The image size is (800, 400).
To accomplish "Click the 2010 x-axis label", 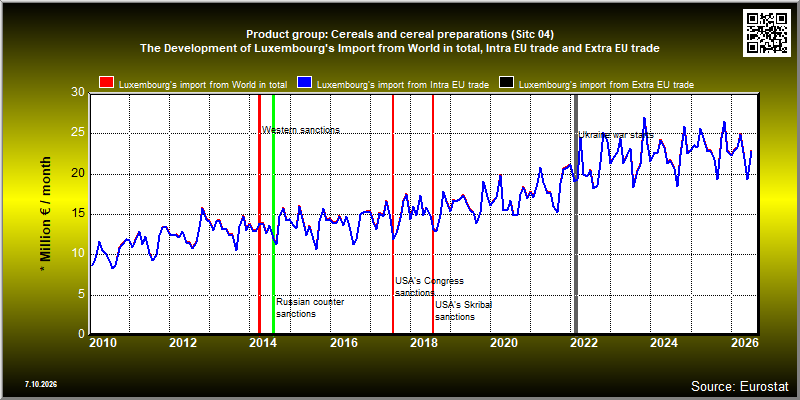I will pos(103,342).
